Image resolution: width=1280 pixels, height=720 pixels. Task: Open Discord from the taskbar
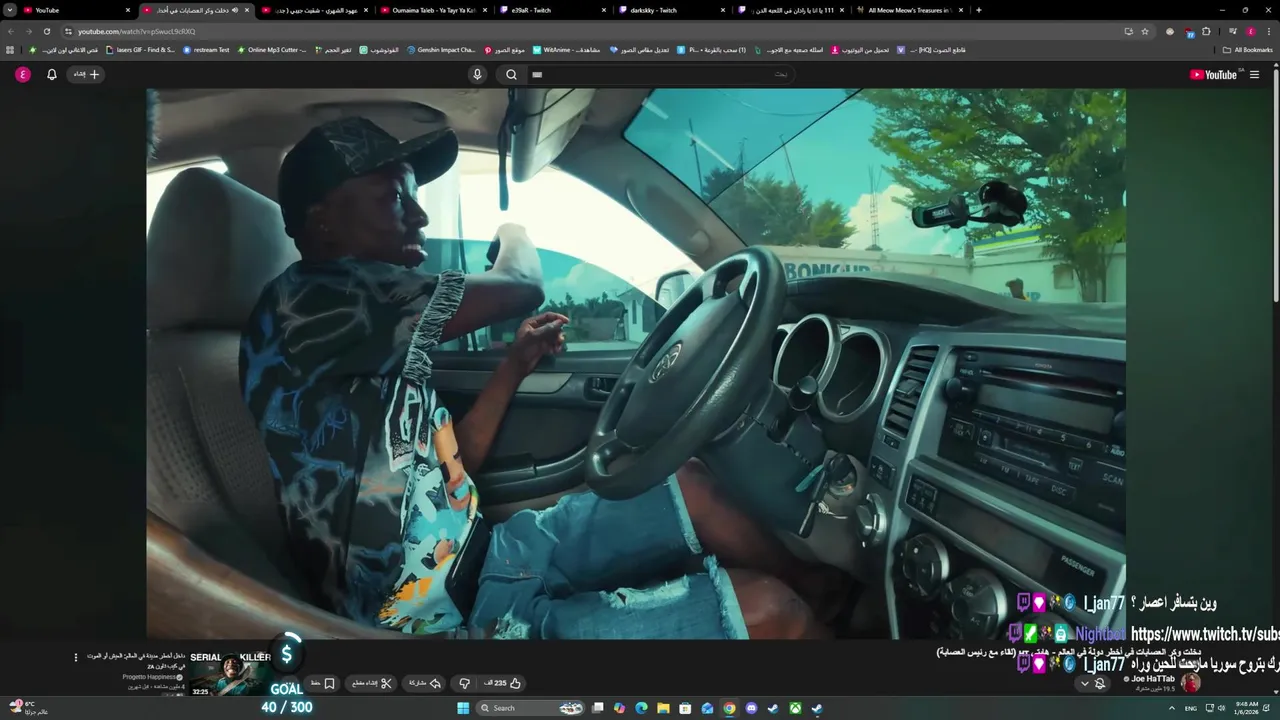click(752, 708)
